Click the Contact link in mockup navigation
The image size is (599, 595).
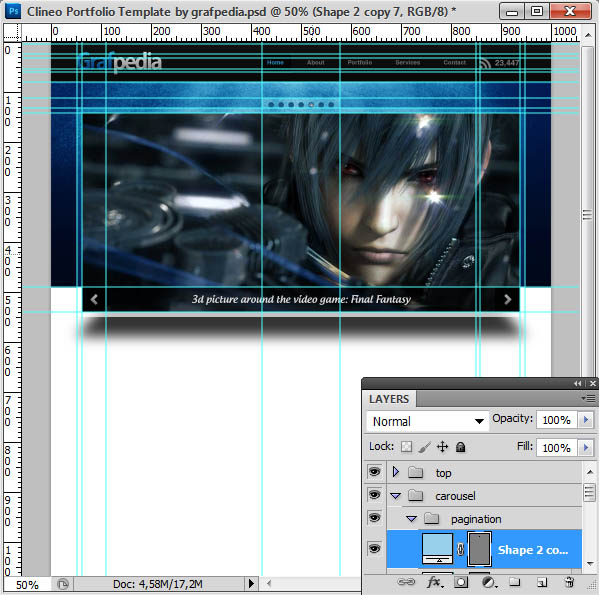tap(454, 62)
